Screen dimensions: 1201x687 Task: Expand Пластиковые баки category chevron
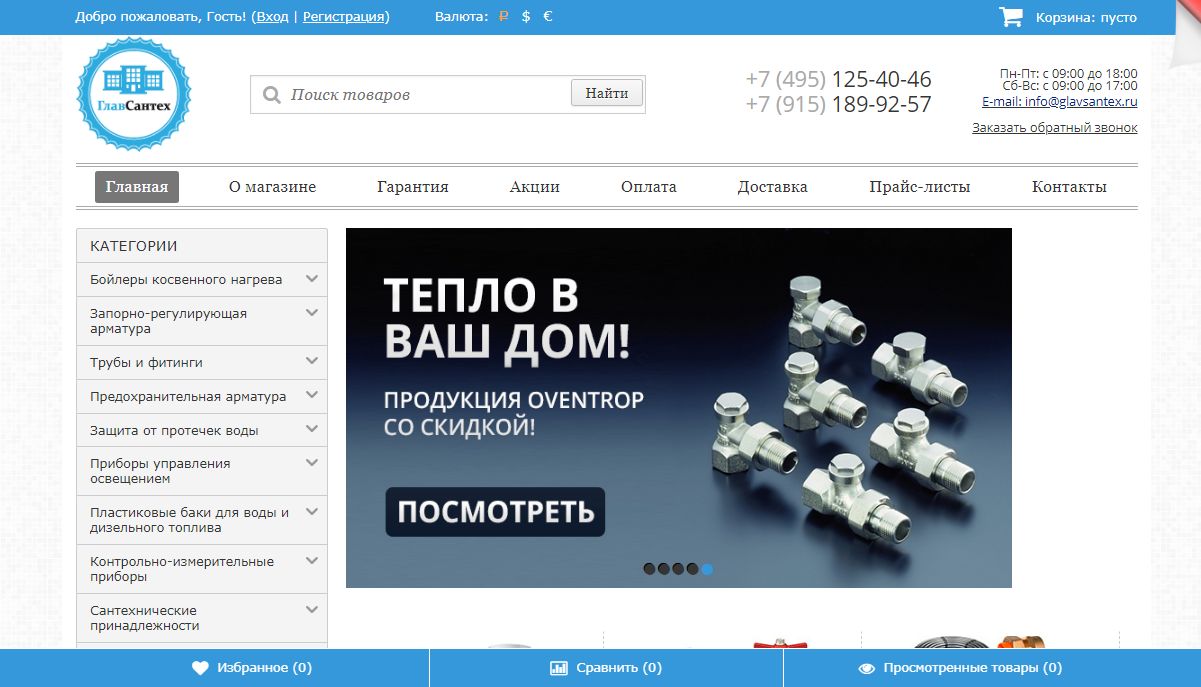click(312, 511)
